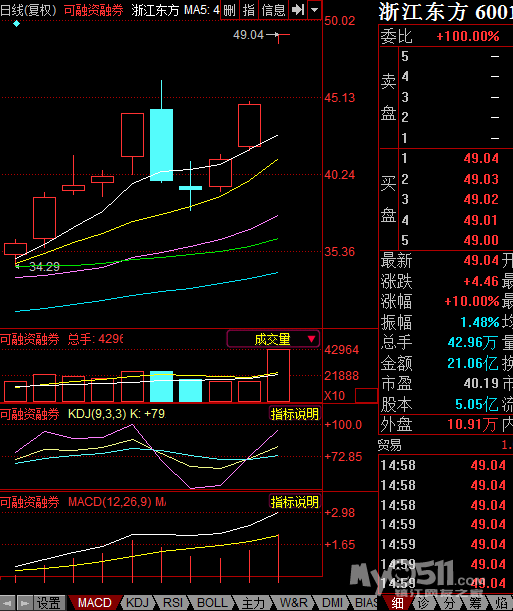
Task: Select the 筹 chip distribution tab
Action: click(475, 603)
